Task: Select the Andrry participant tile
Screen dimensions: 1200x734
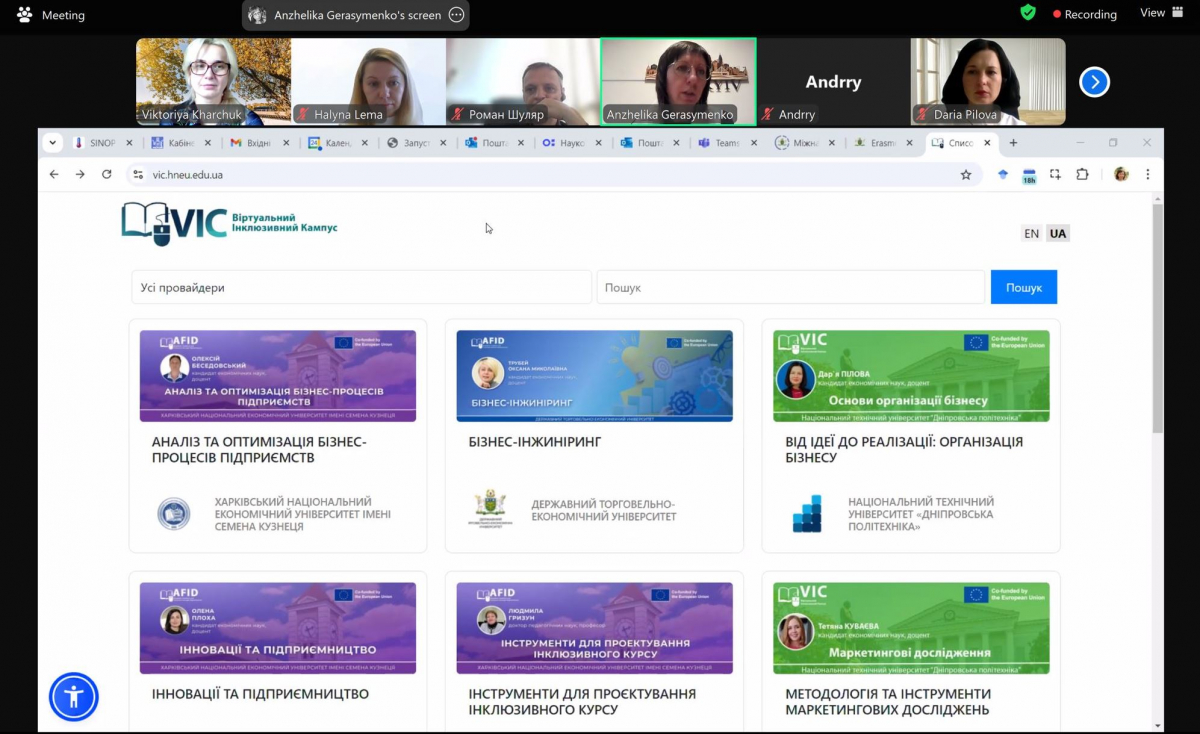Action: [833, 82]
